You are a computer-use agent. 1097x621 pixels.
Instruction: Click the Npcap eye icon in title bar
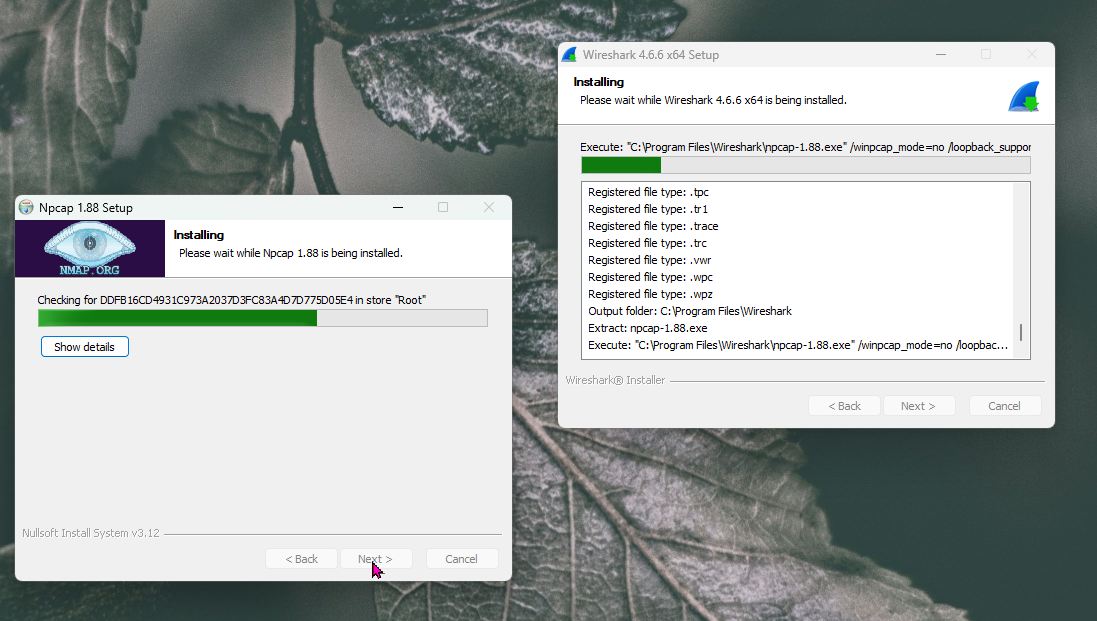click(x=27, y=207)
